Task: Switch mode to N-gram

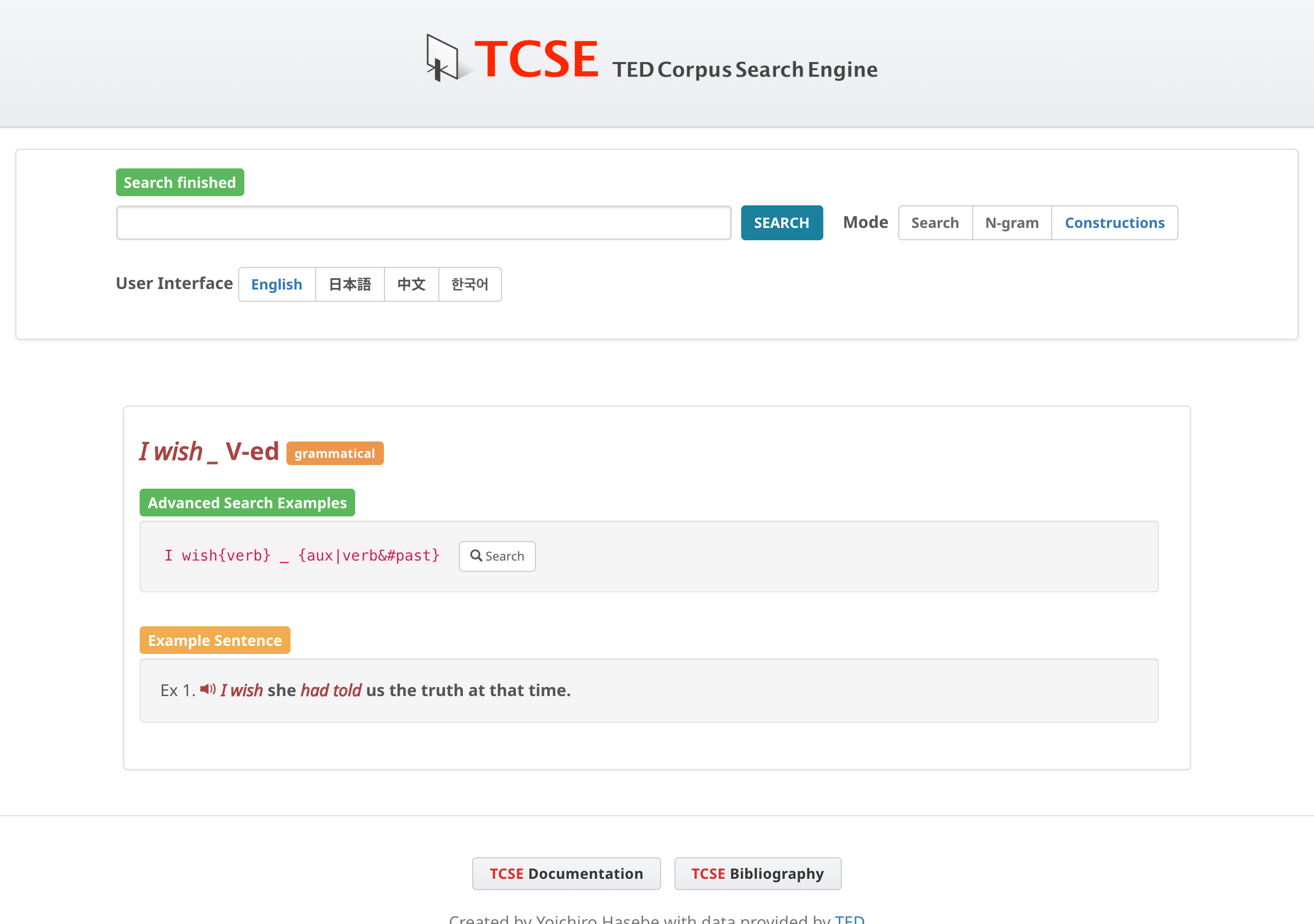Action: (x=1011, y=223)
